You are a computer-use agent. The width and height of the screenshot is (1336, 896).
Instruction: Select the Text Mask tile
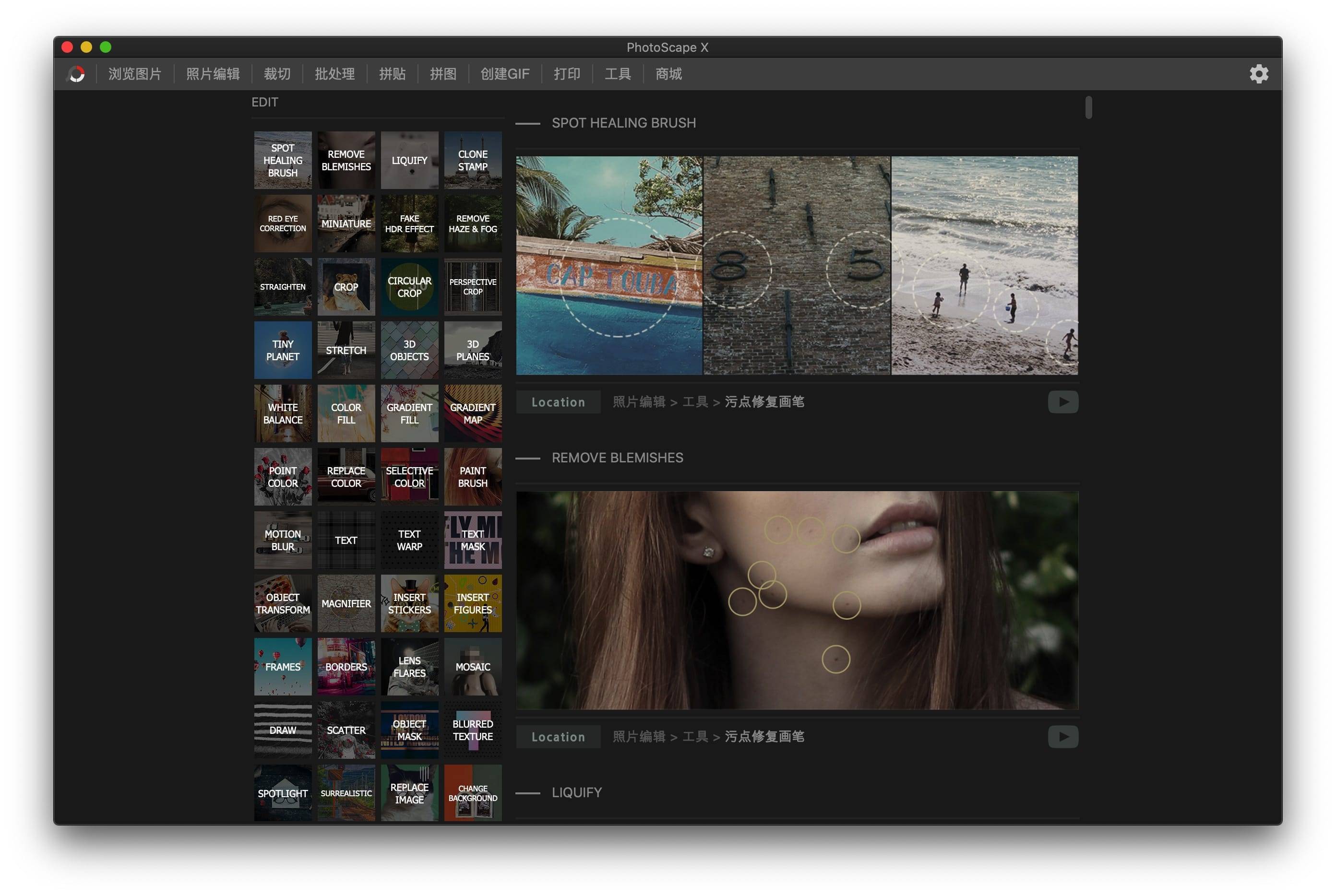tap(472, 540)
